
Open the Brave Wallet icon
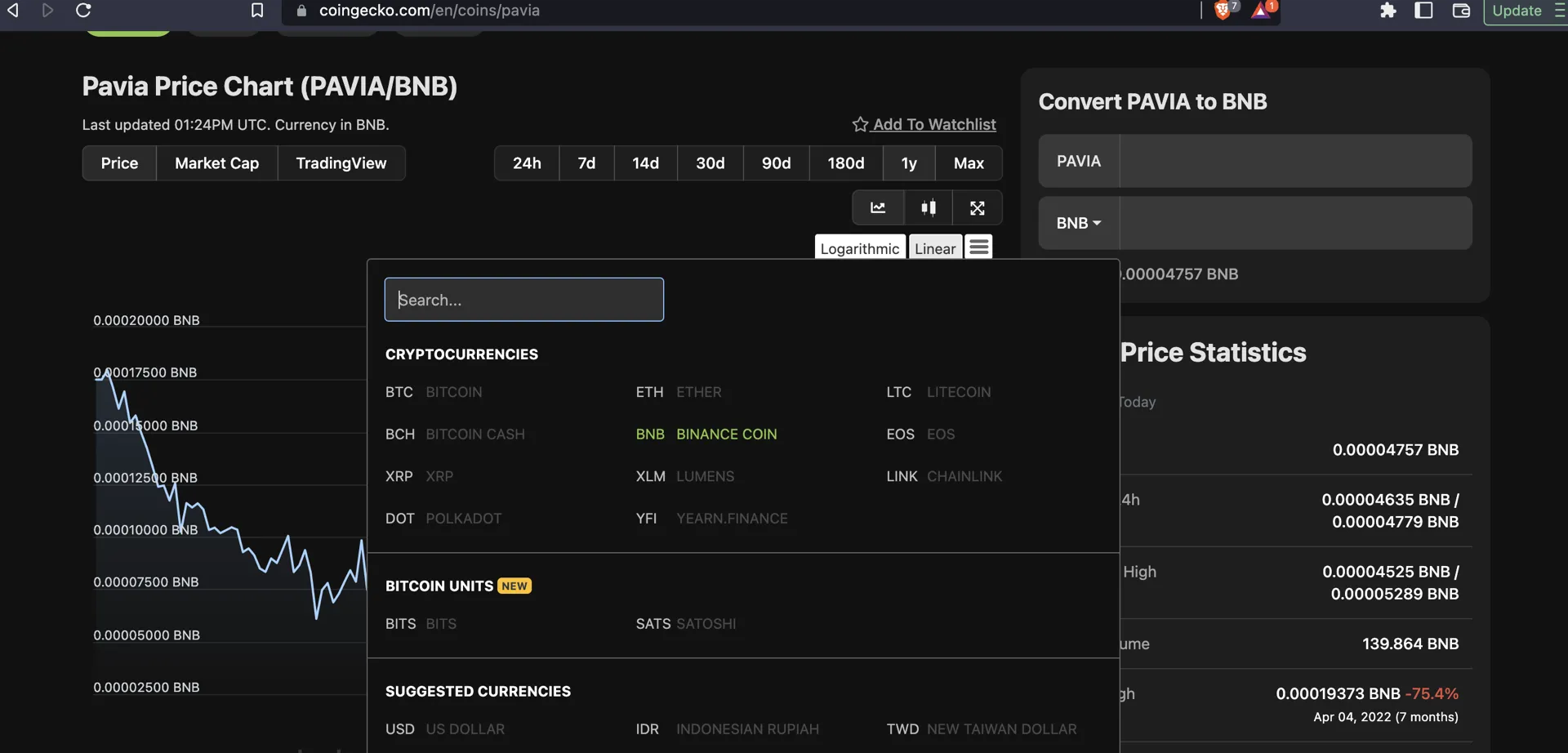click(1461, 10)
